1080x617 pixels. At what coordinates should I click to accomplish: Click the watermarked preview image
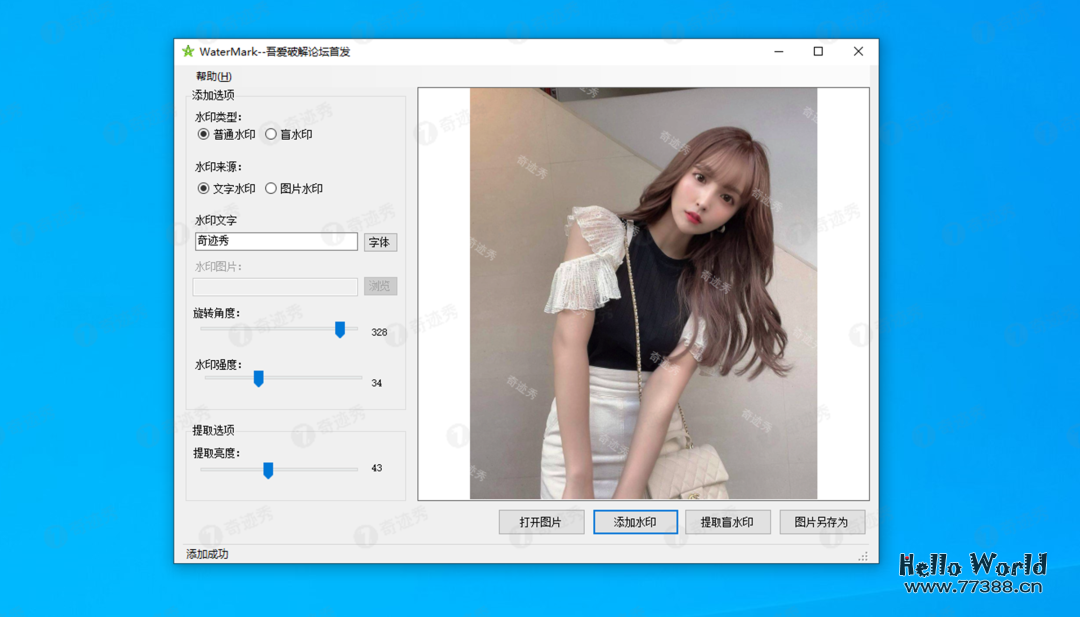643,293
